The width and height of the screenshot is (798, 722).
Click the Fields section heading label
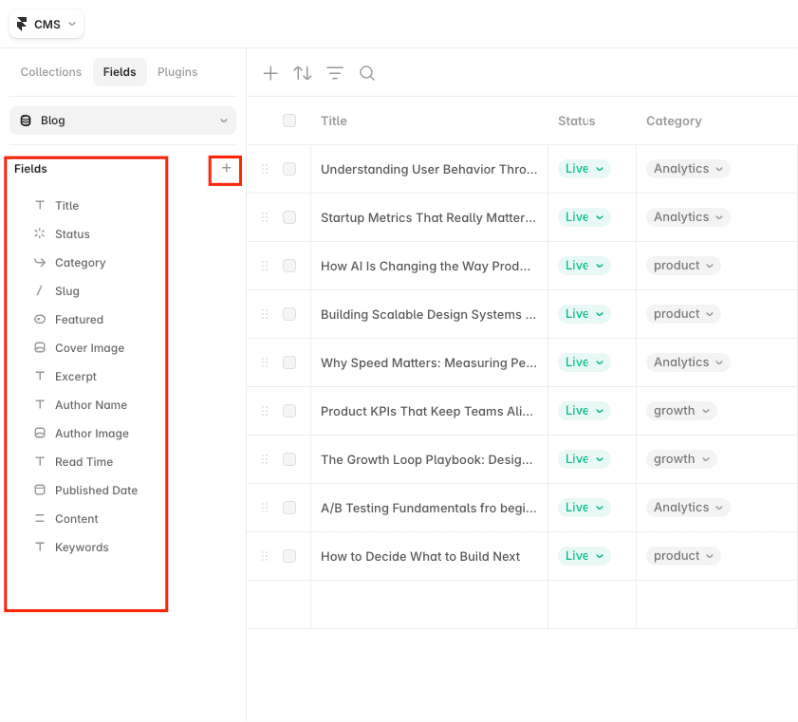tap(31, 168)
